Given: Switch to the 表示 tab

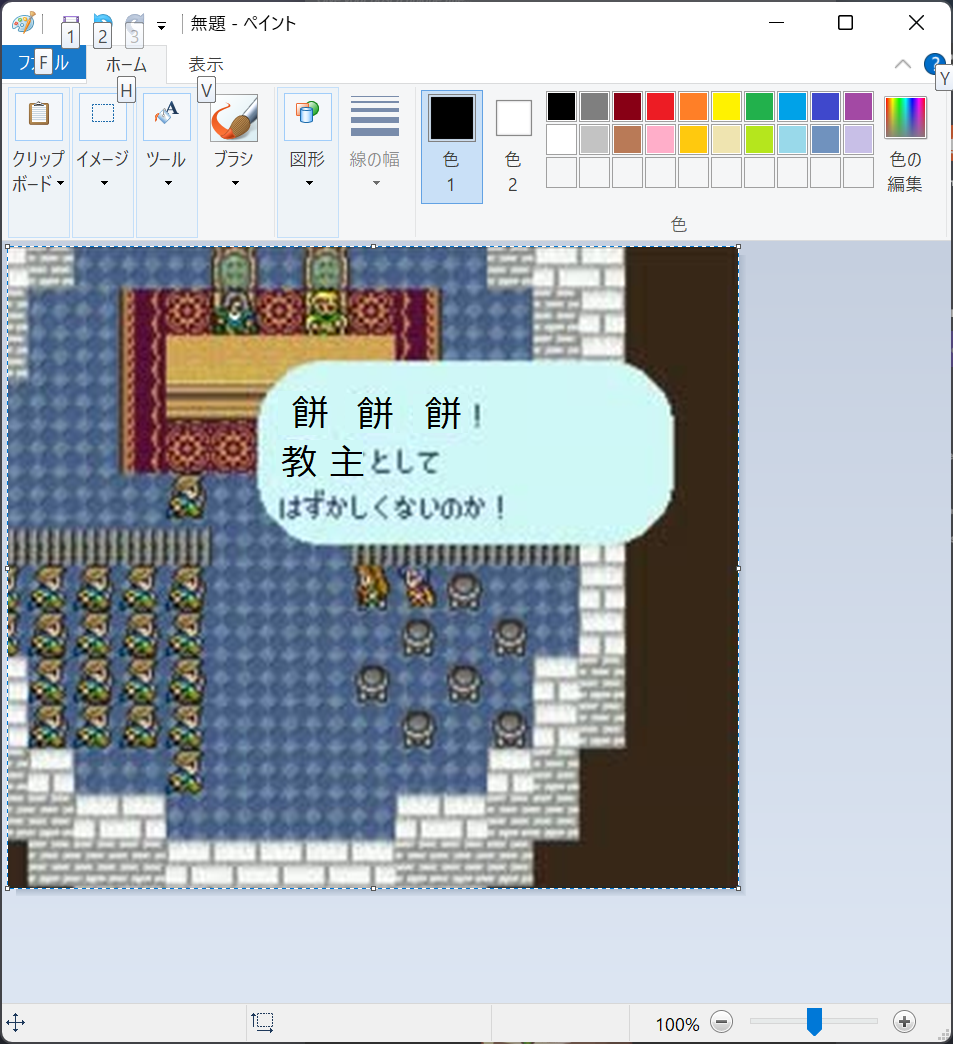Looking at the screenshot, I should [205, 65].
